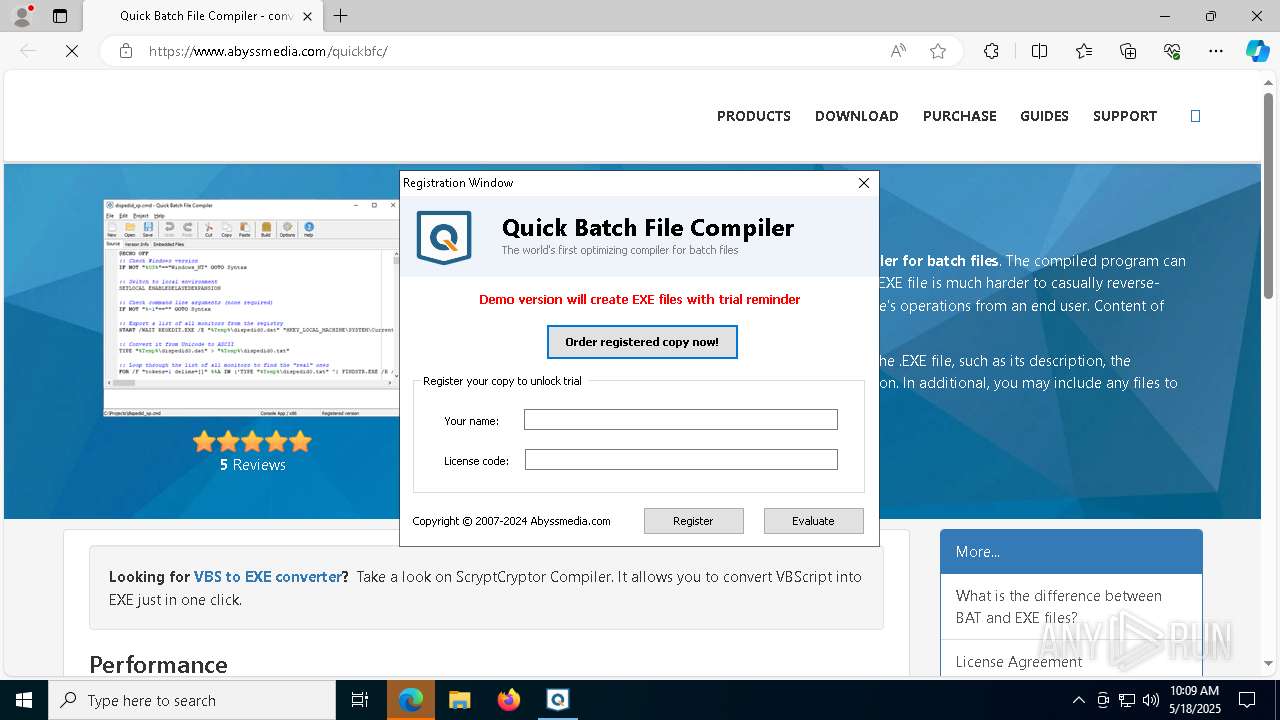
Task: Switch to Quick Batch File Compiler taskbar app
Action: click(558, 700)
